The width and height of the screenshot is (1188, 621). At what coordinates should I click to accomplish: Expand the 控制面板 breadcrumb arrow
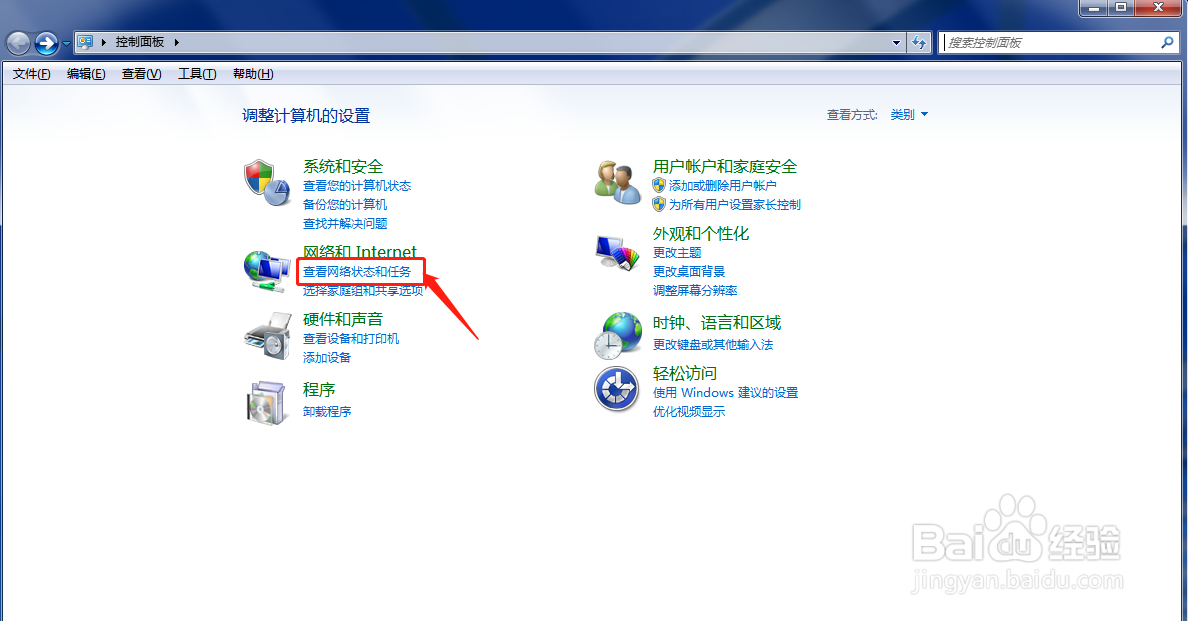[177, 43]
